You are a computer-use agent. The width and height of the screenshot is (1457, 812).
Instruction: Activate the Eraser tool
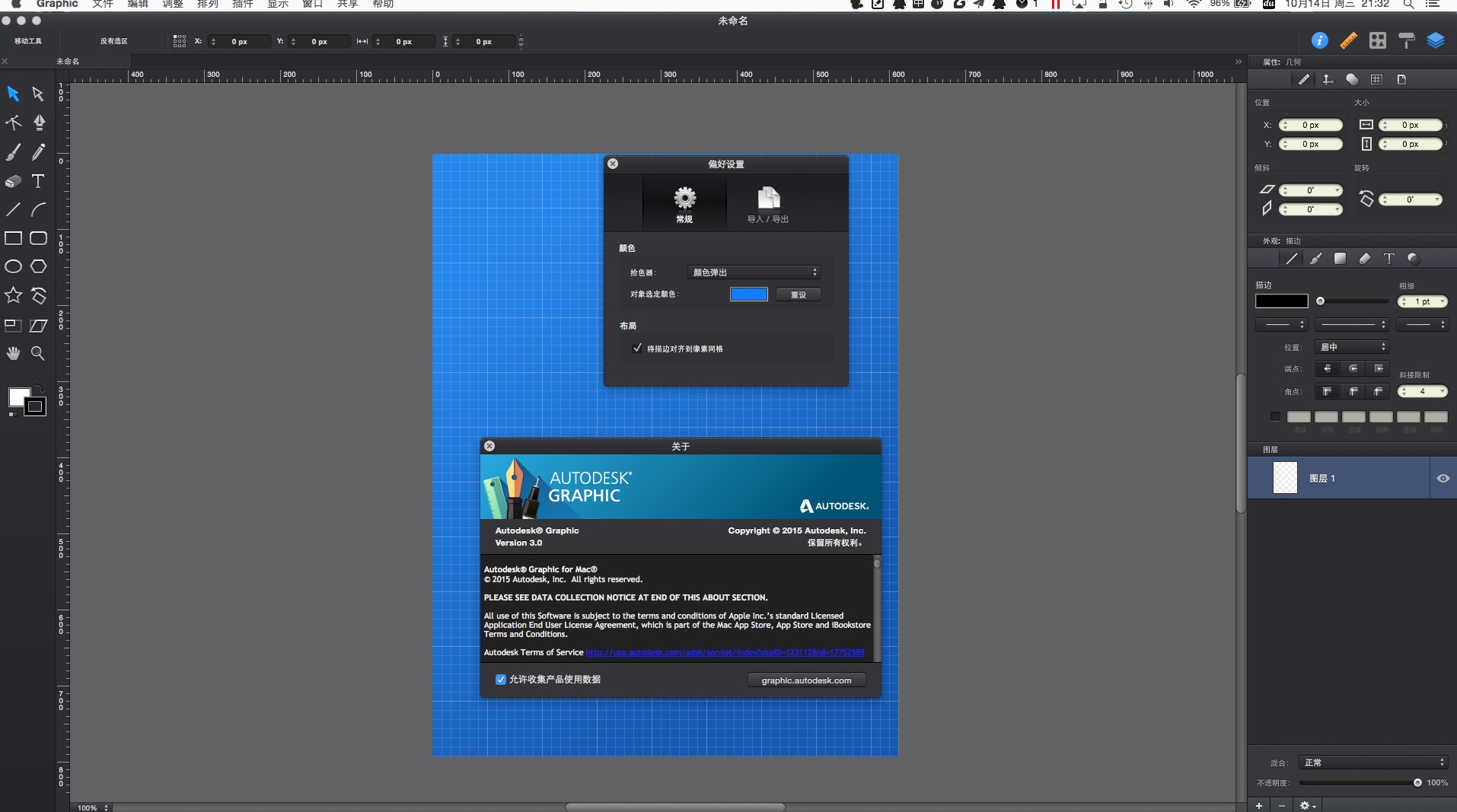click(13, 181)
